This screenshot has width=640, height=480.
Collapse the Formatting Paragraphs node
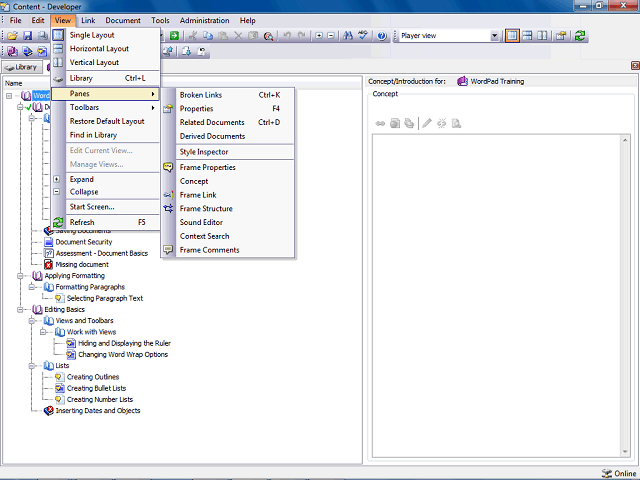coord(31,287)
